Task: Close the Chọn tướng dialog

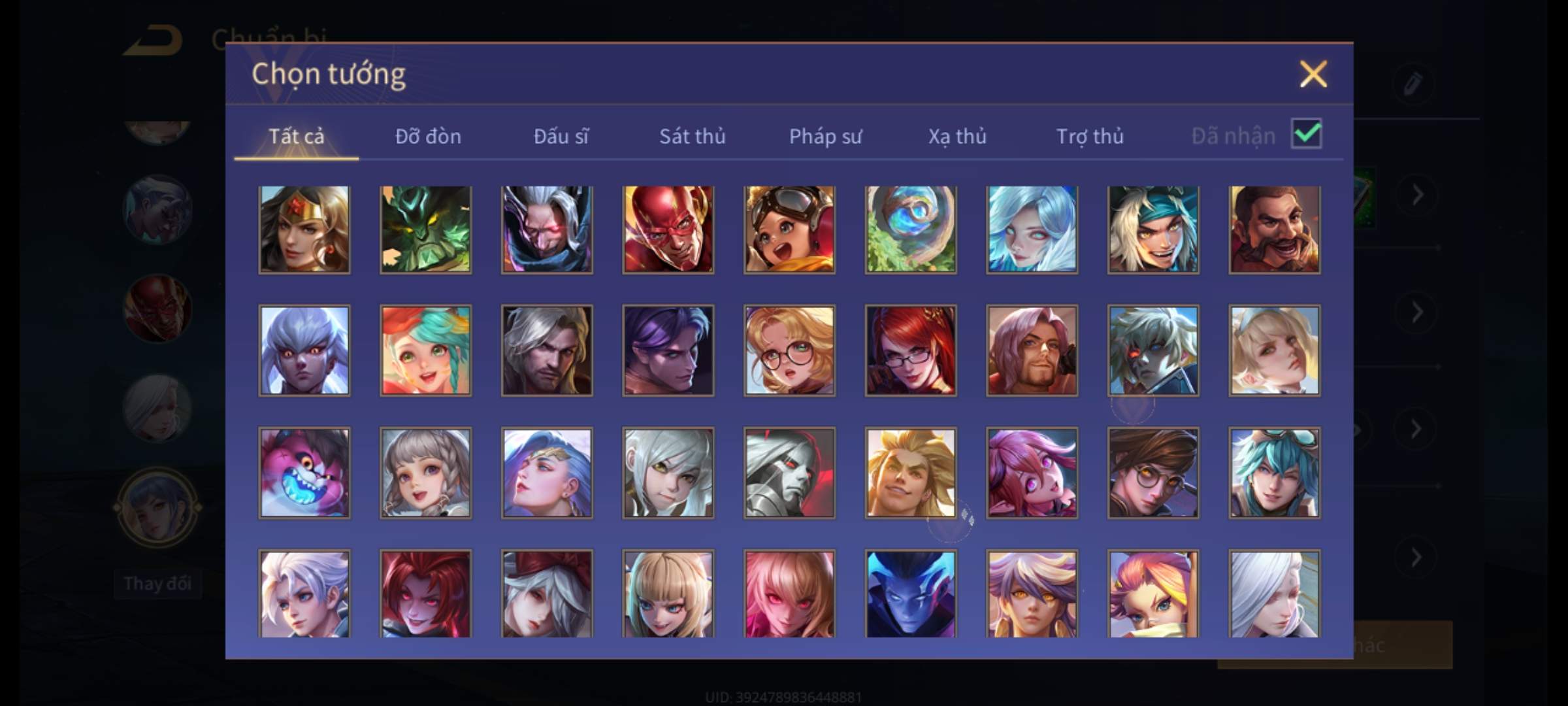Action: point(1313,74)
